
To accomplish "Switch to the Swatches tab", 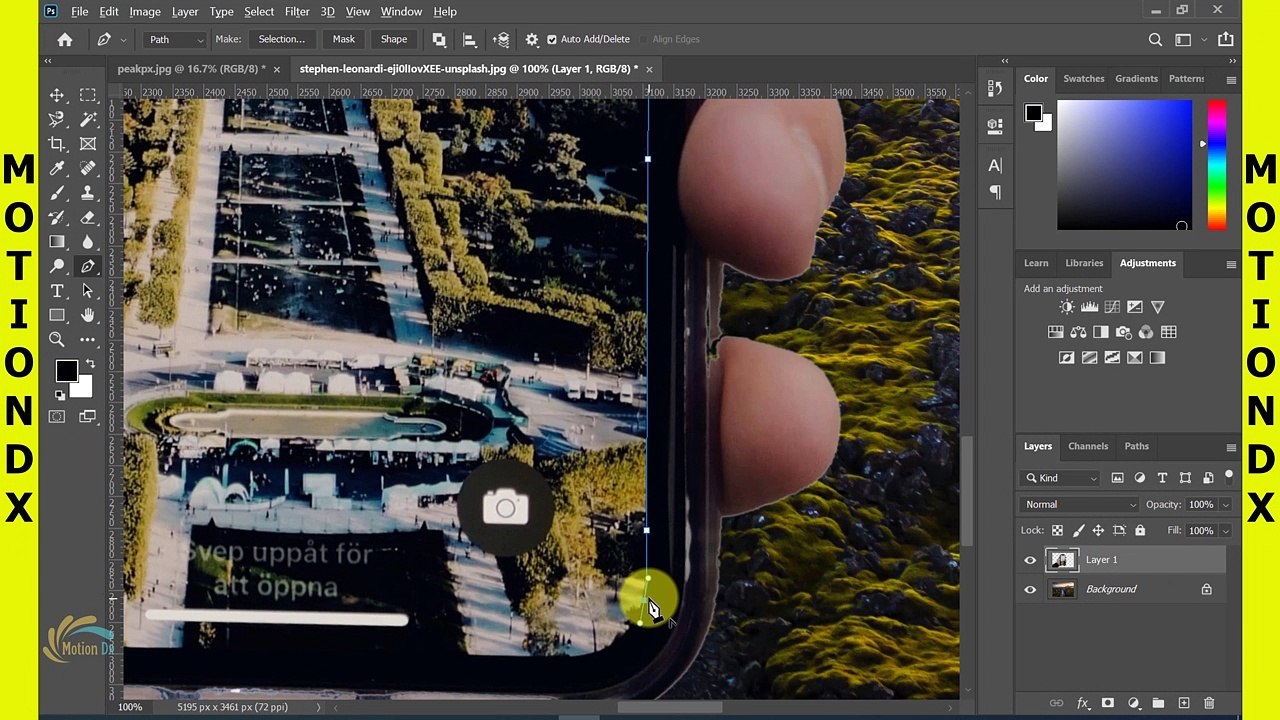I will (1084, 78).
